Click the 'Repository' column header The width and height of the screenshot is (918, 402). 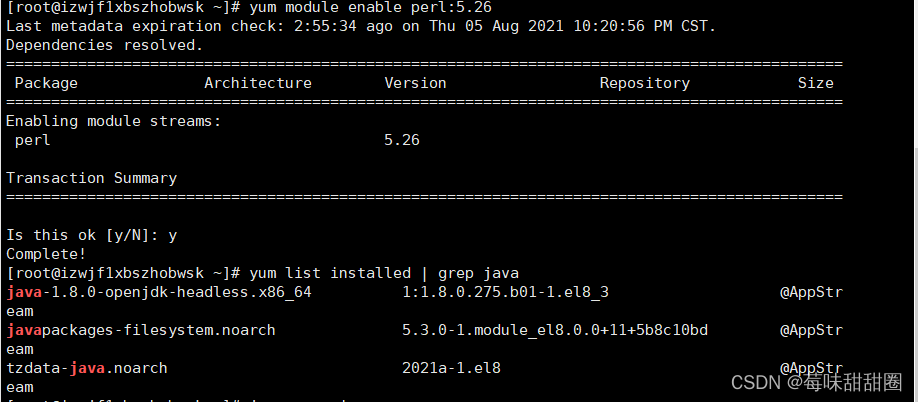pos(645,84)
